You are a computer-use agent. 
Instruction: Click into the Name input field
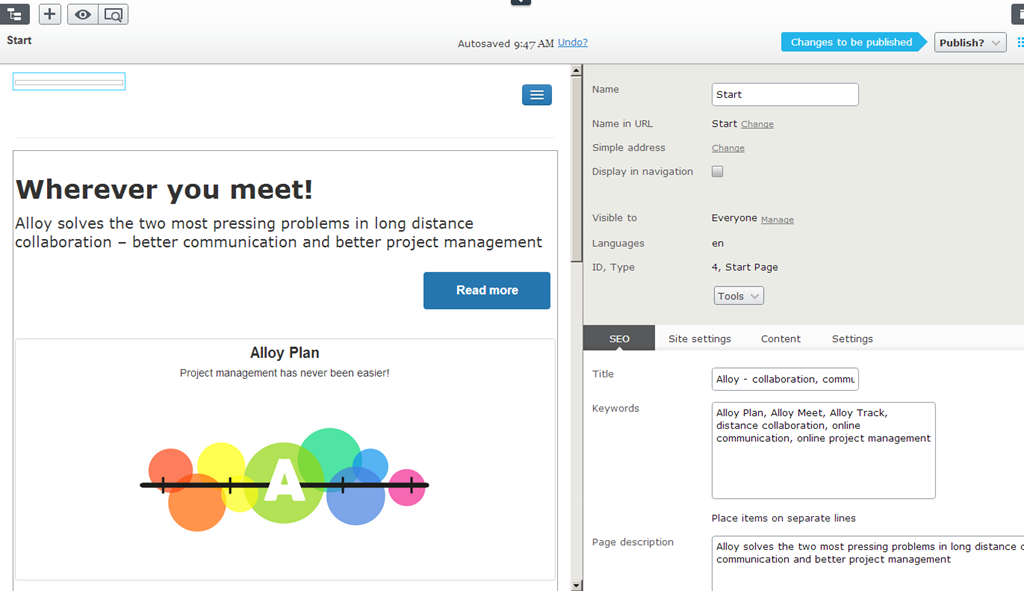(x=785, y=95)
